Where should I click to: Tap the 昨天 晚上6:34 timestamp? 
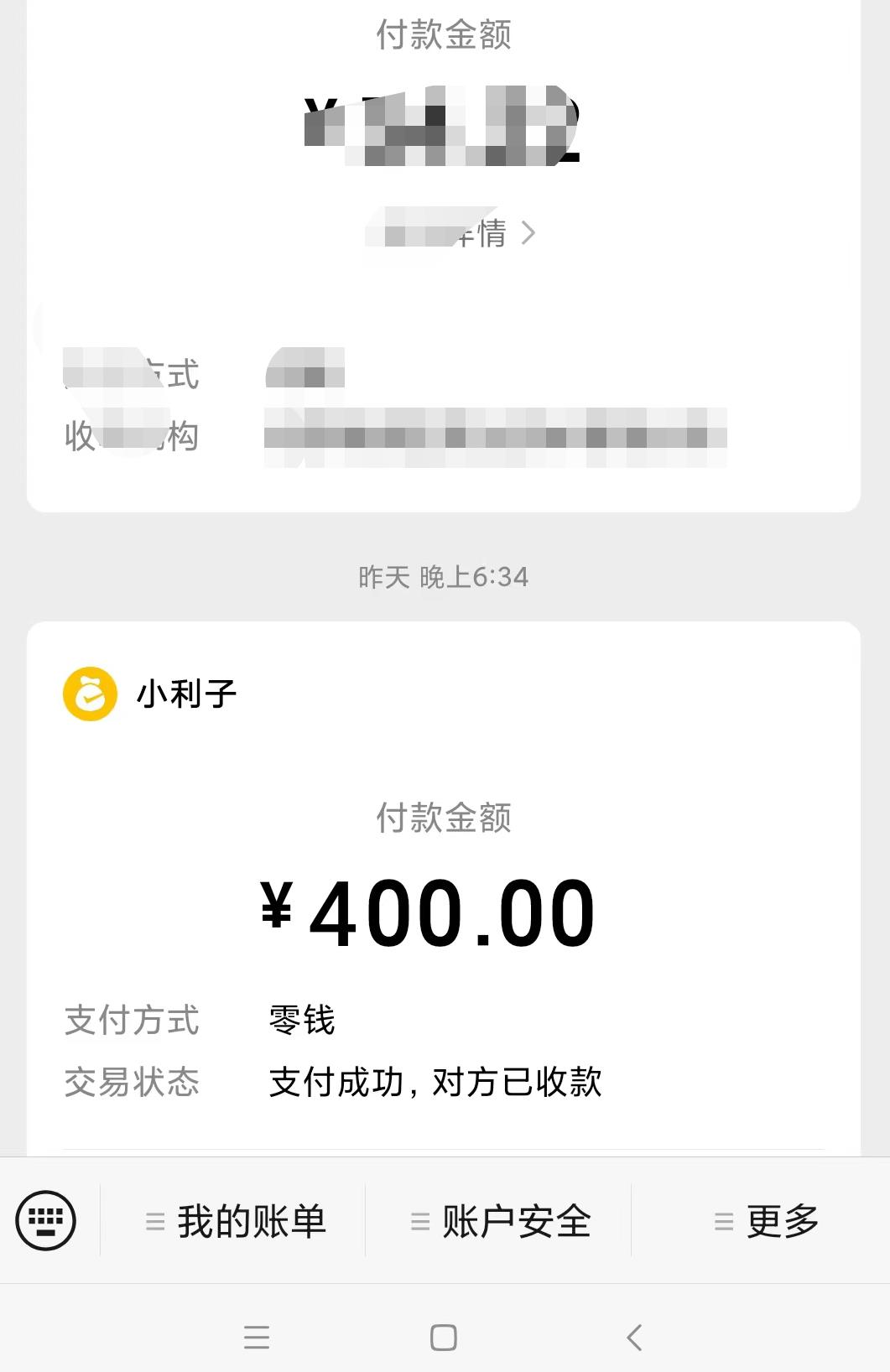(444, 577)
